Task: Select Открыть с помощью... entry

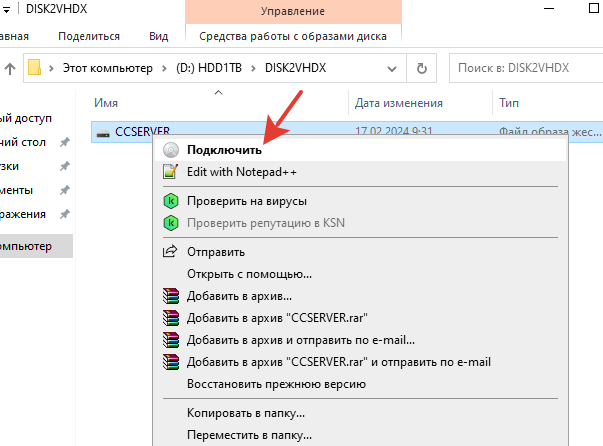Action: tap(360, 274)
